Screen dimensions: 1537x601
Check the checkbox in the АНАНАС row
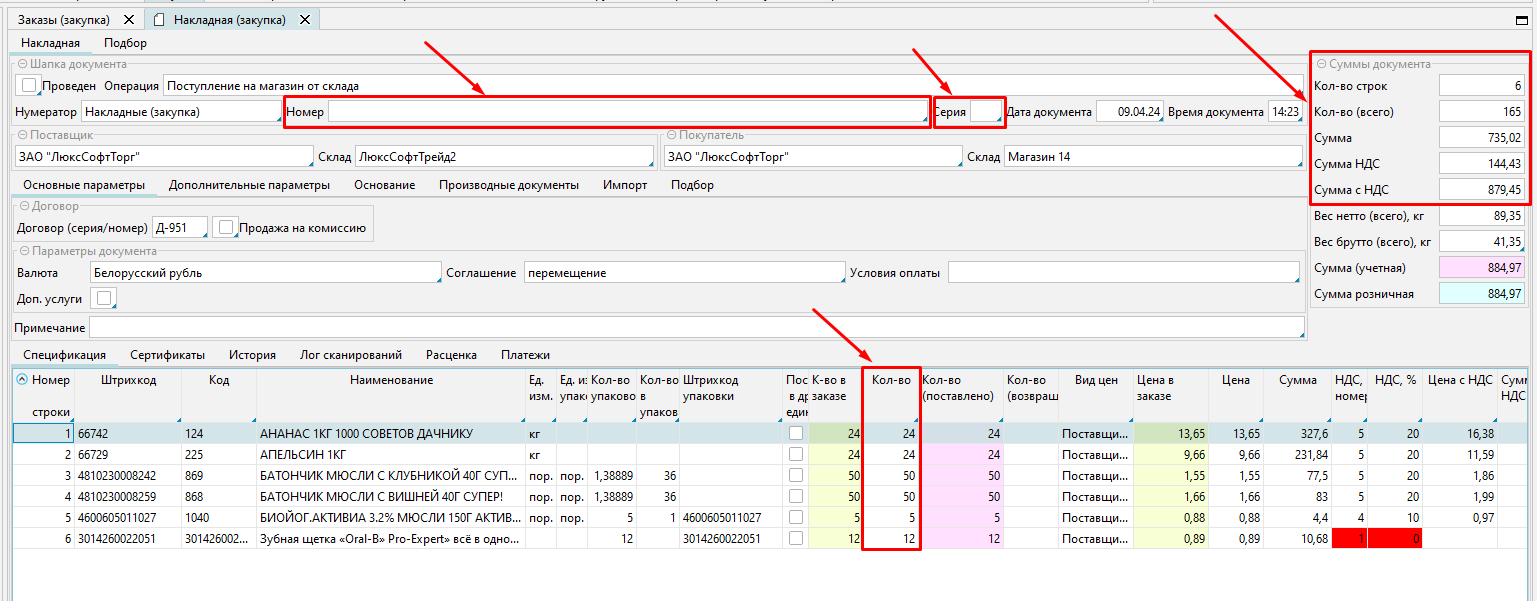point(796,433)
